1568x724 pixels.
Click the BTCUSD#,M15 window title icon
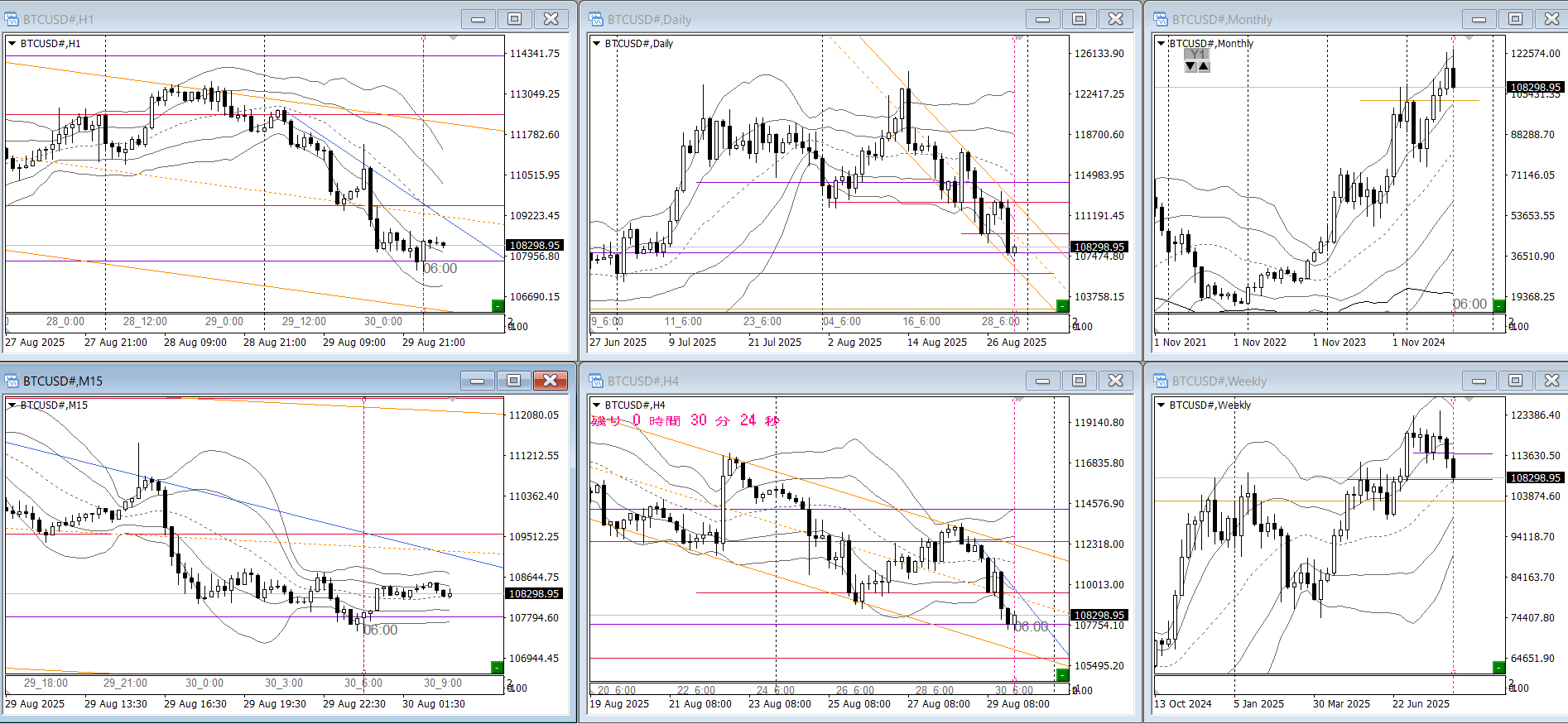12,381
